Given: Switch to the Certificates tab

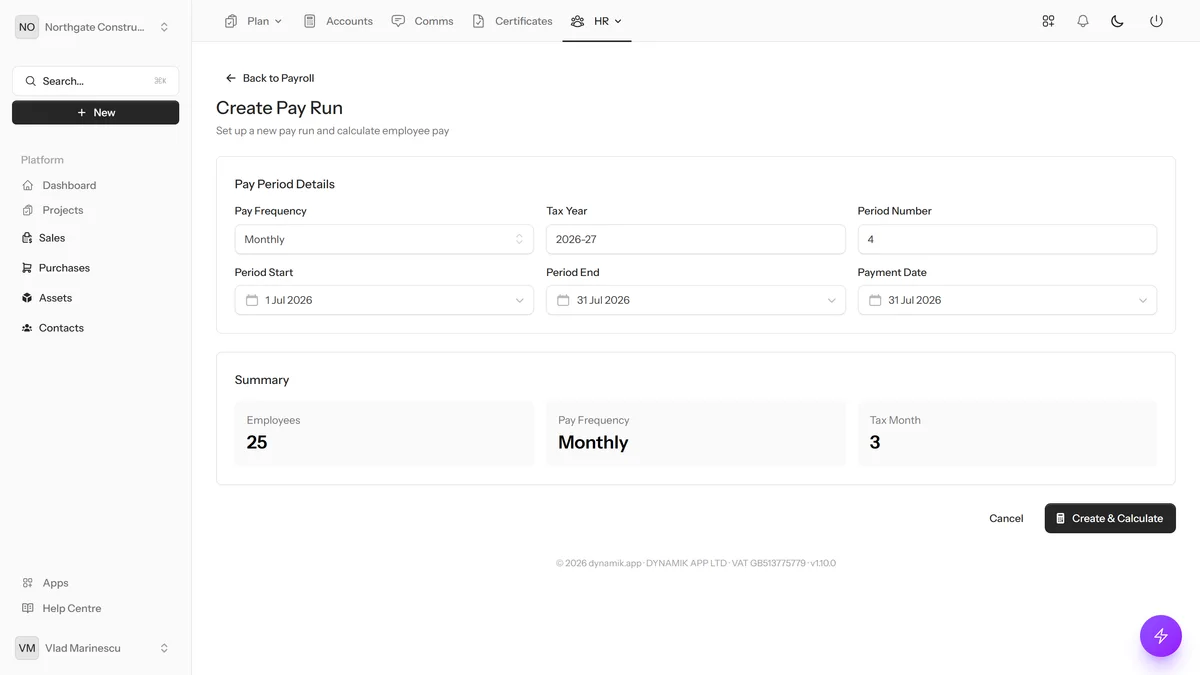Looking at the screenshot, I should [x=512, y=21].
